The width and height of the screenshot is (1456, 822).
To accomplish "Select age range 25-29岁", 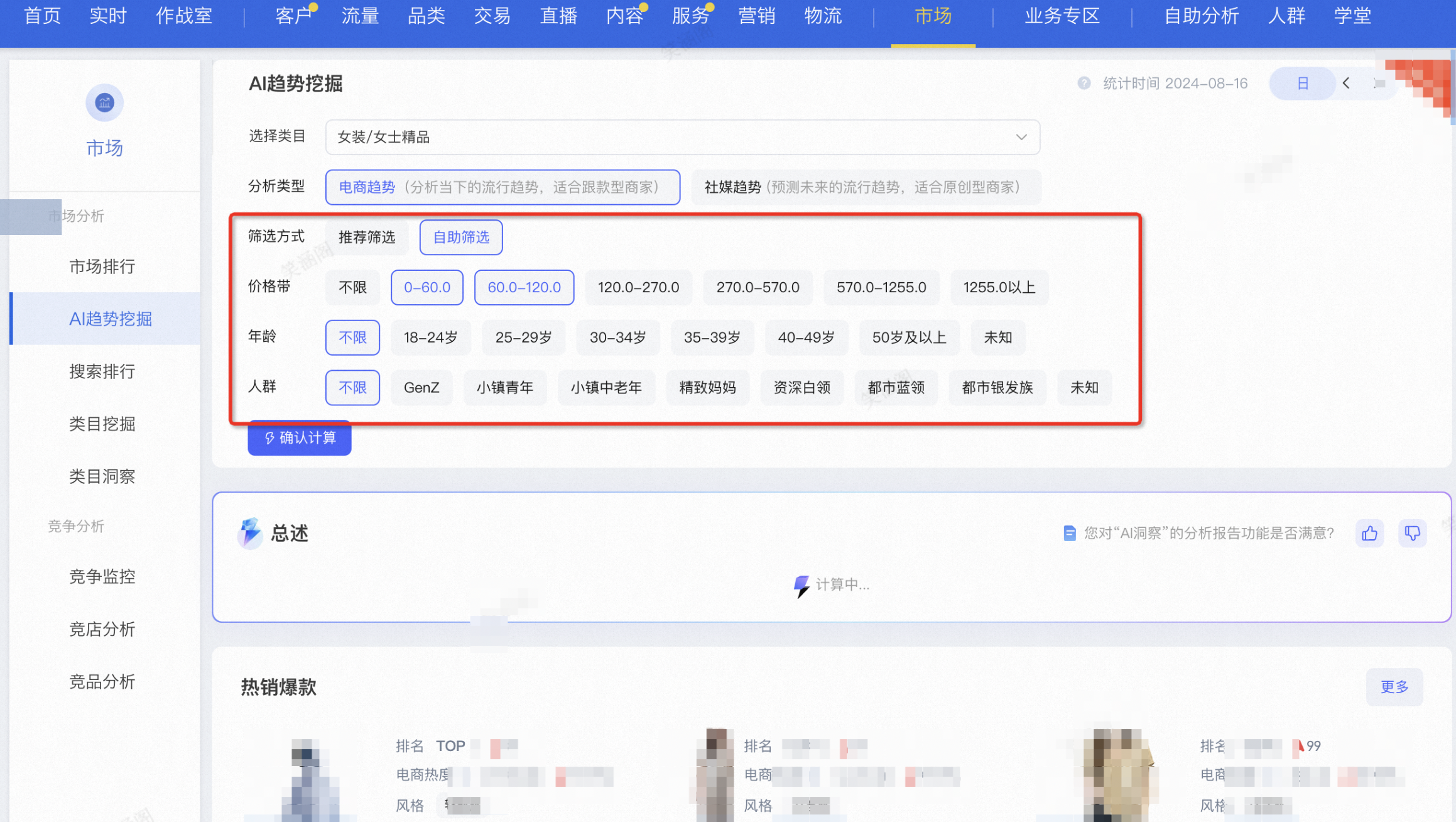I will tap(523, 338).
